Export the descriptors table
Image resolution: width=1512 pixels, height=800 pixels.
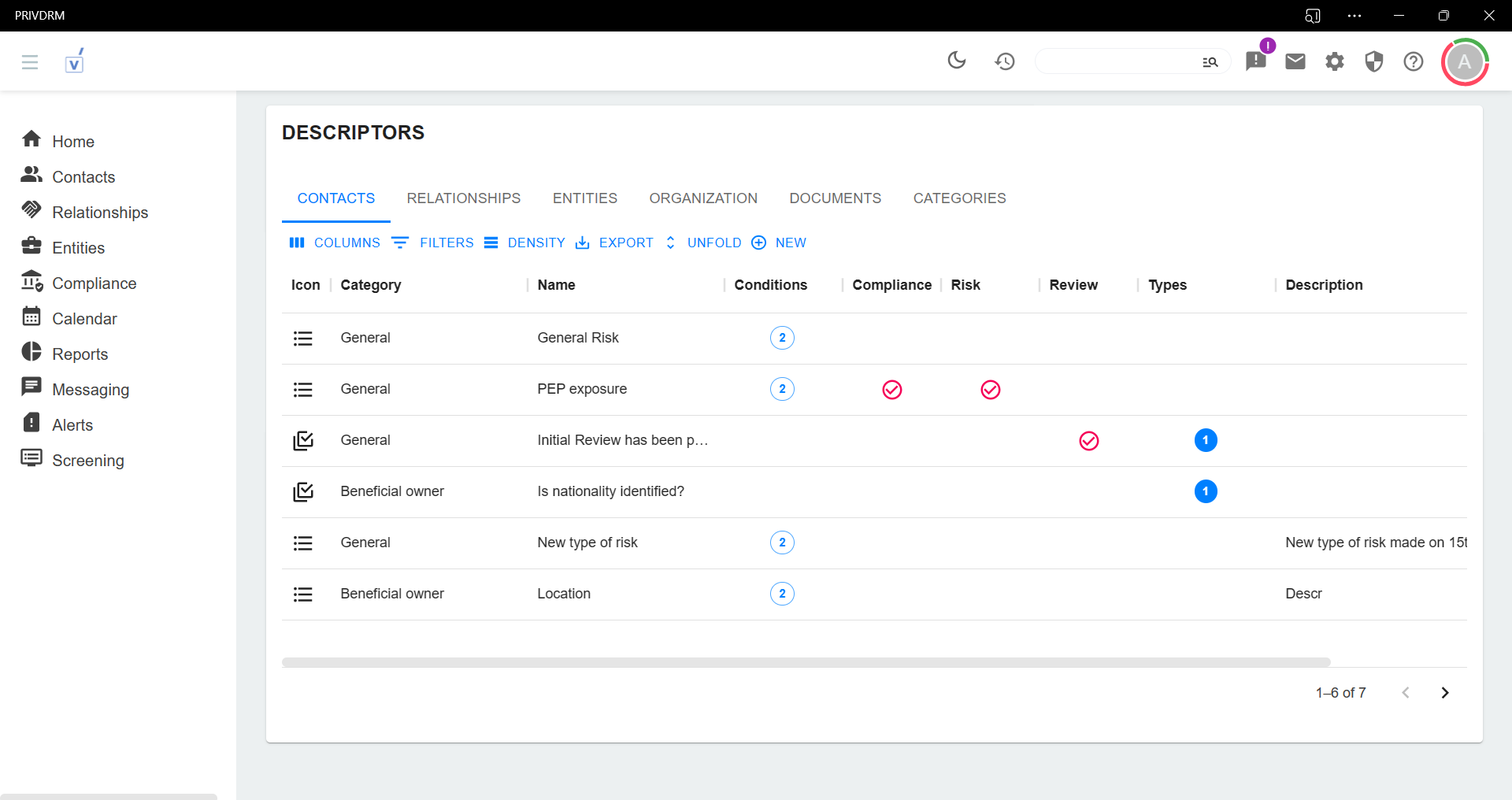614,243
